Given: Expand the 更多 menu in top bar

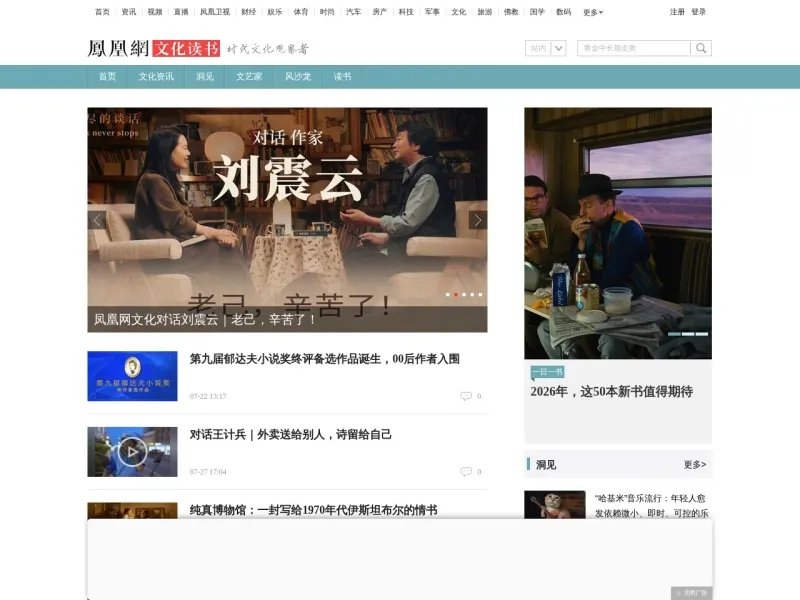Looking at the screenshot, I should [x=593, y=12].
